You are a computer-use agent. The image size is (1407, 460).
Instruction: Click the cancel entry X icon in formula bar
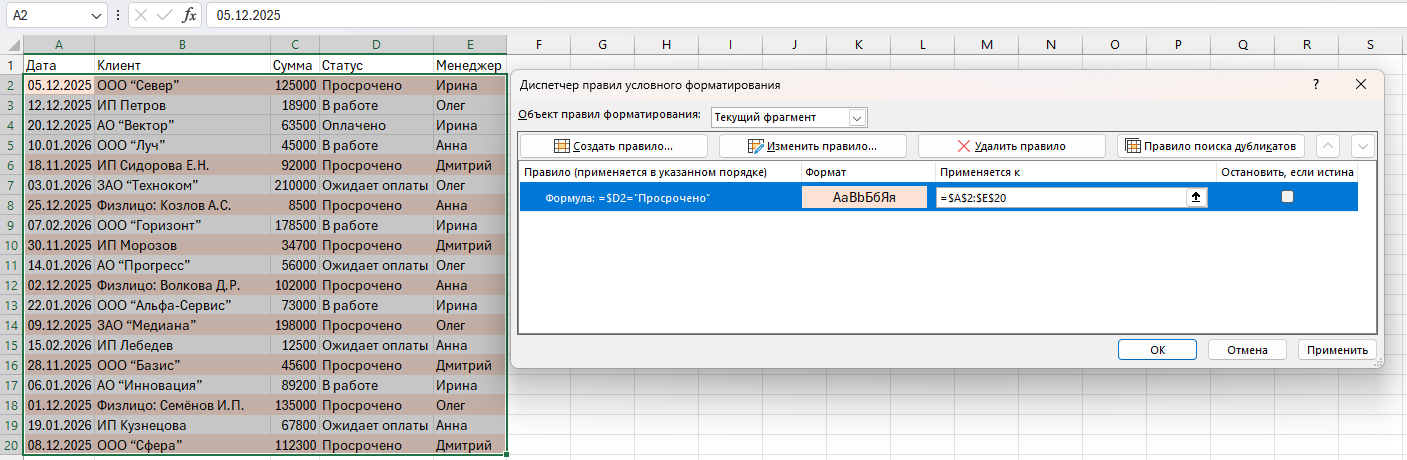pyautogui.click(x=141, y=16)
